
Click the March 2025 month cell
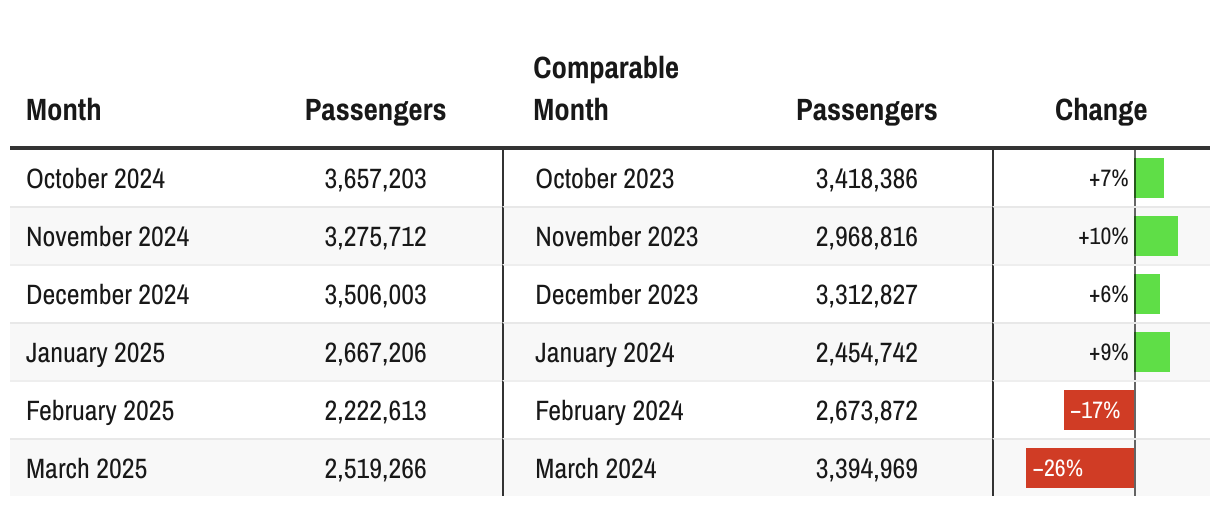click(x=87, y=469)
